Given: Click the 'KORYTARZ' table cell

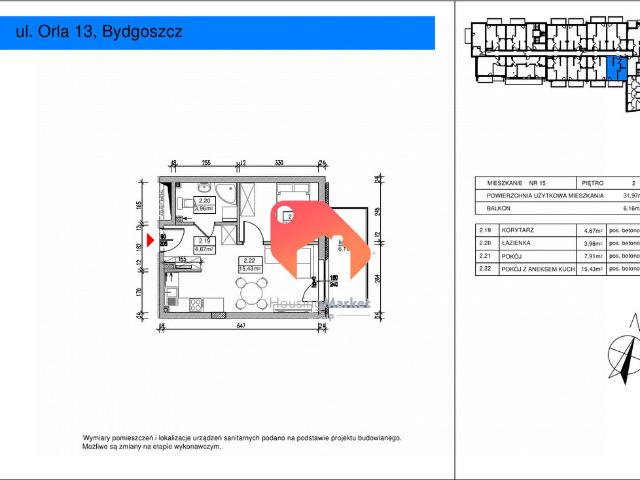Looking at the screenshot, I should (538, 230).
